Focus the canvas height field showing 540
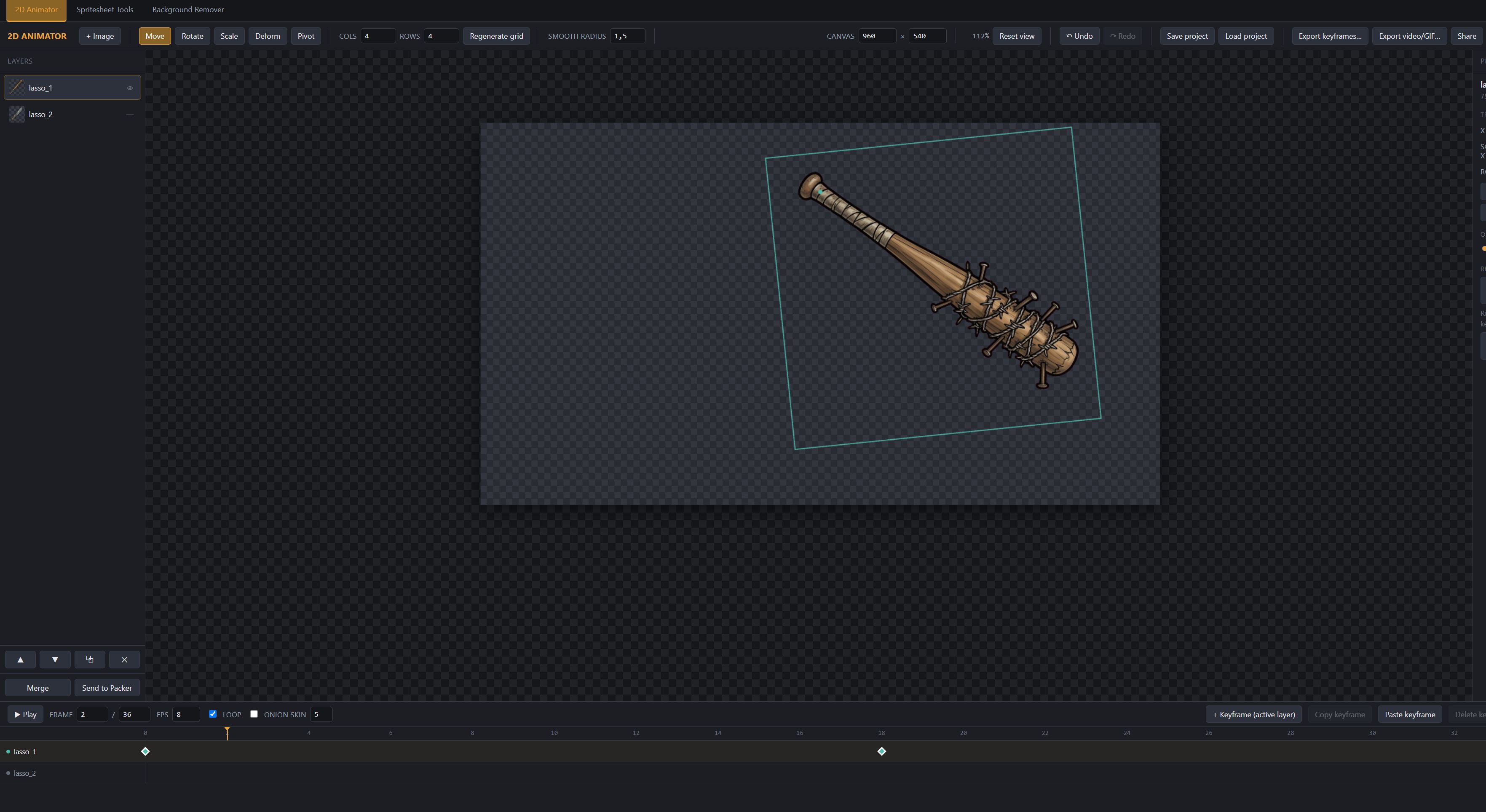 tap(928, 36)
